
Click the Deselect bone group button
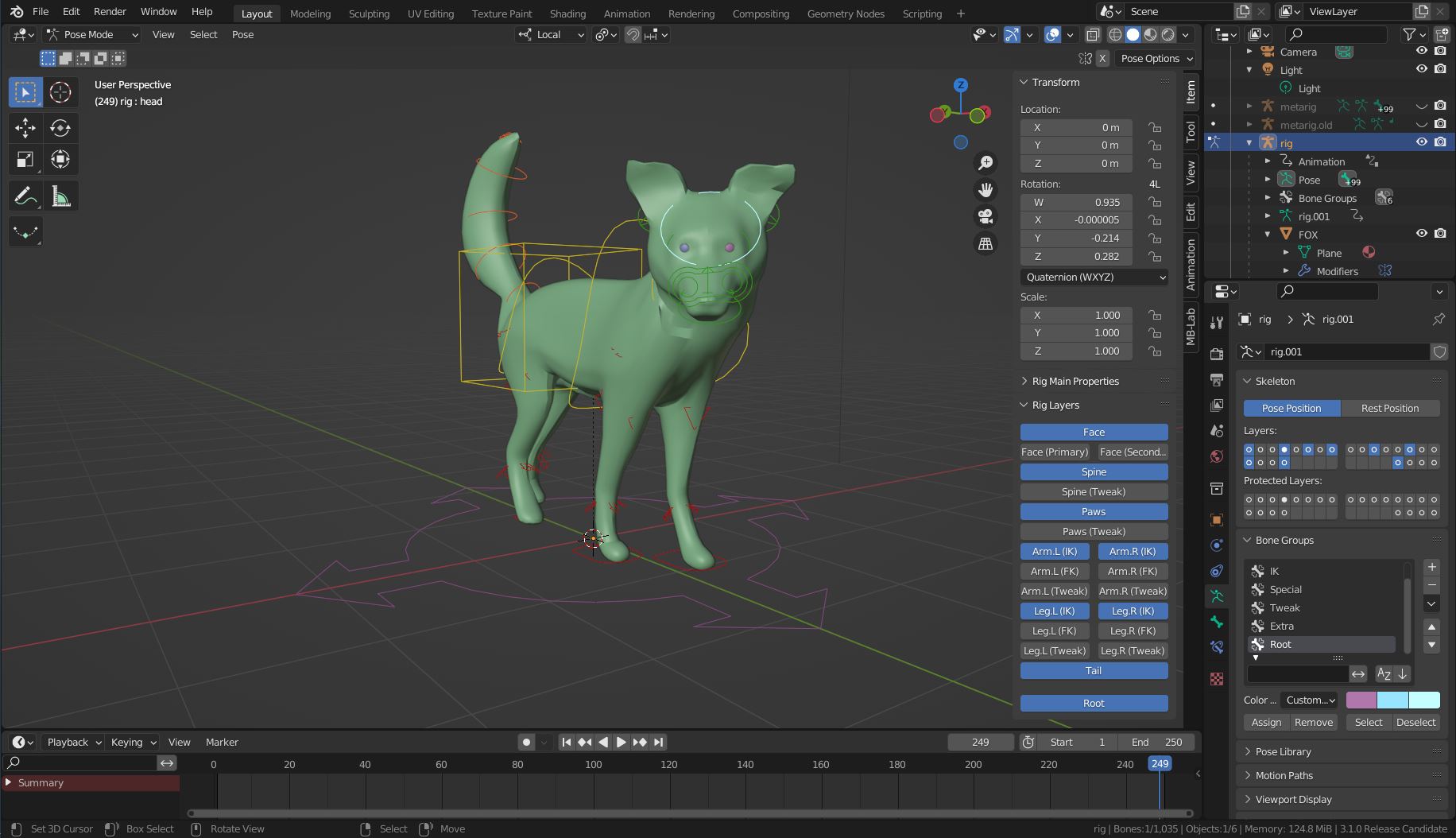point(1415,722)
